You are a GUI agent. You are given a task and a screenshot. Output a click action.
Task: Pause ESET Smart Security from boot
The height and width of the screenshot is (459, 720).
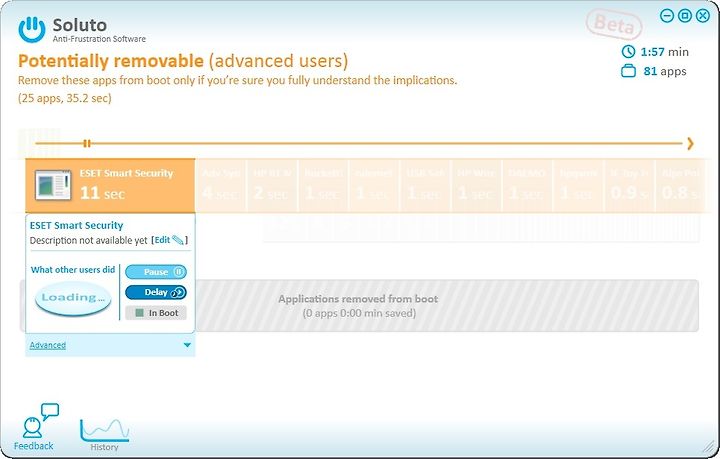tap(156, 272)
